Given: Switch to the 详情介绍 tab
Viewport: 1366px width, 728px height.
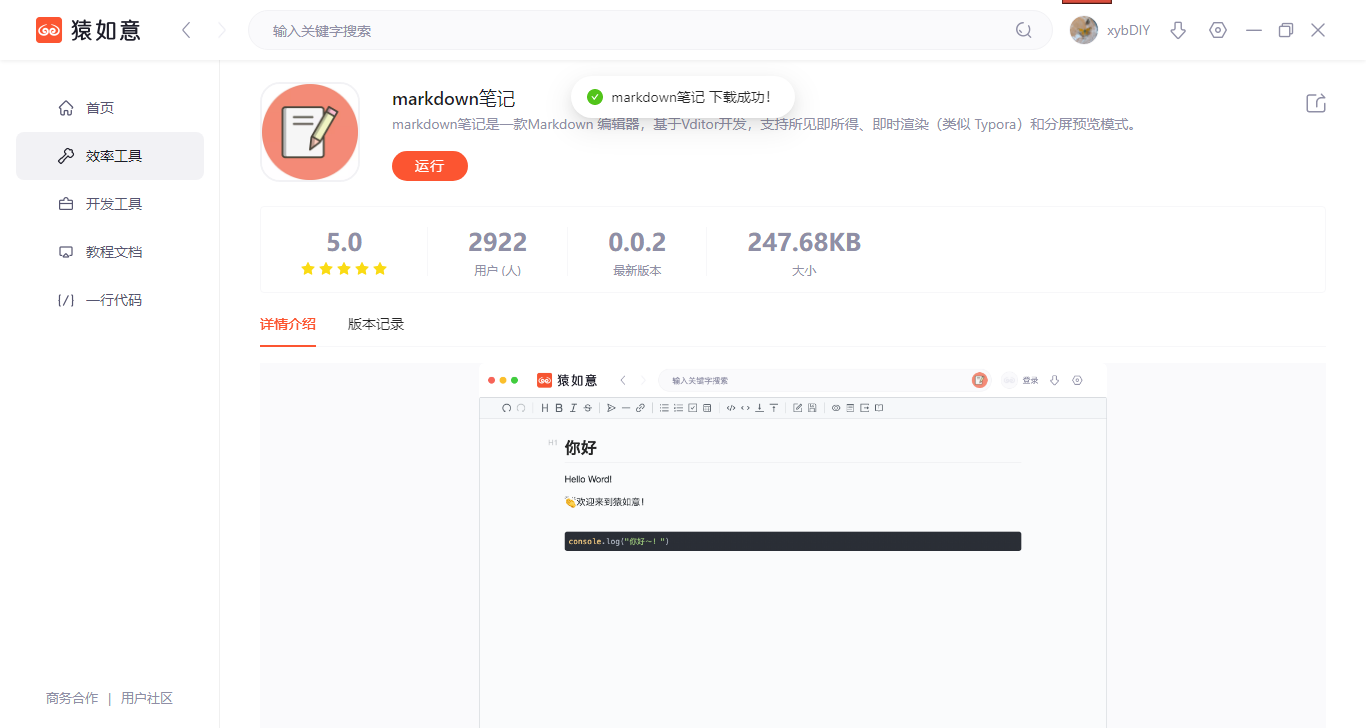Looking at the screenshot, I should [288, 324].
